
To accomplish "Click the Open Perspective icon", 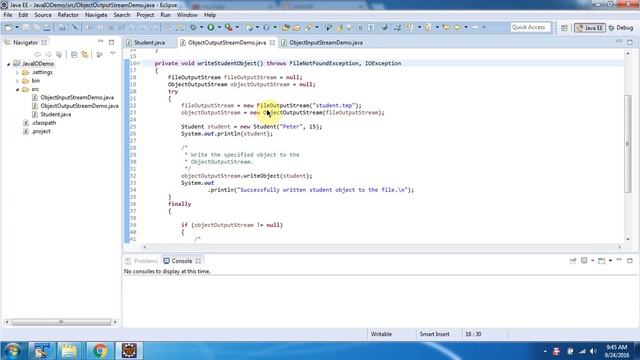I will click(564, 28).
